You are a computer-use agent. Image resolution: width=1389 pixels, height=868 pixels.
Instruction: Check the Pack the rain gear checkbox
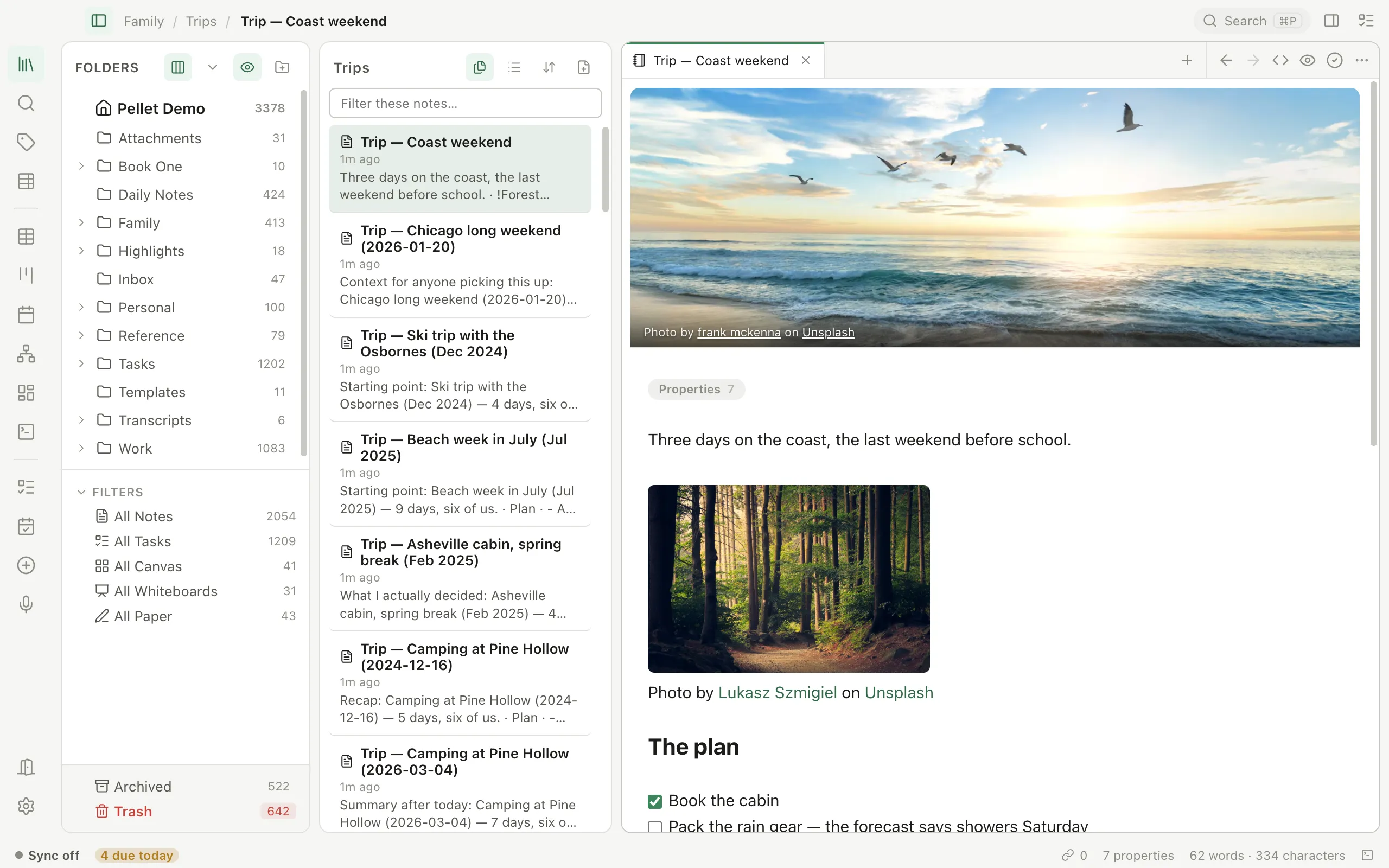tap(655, 827)
